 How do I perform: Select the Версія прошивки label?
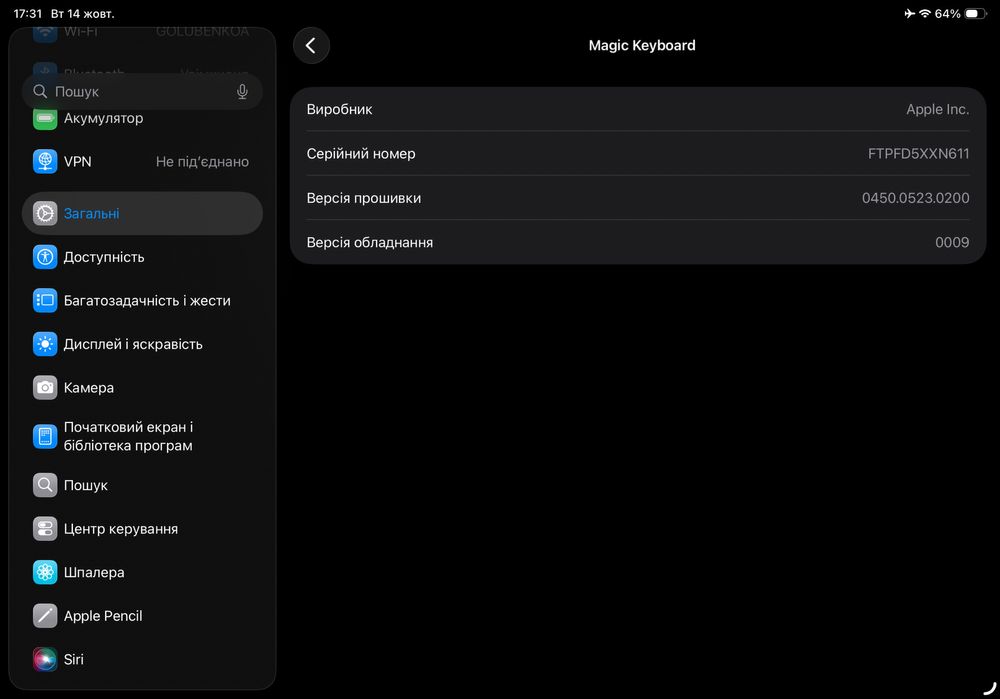(364, 198)
